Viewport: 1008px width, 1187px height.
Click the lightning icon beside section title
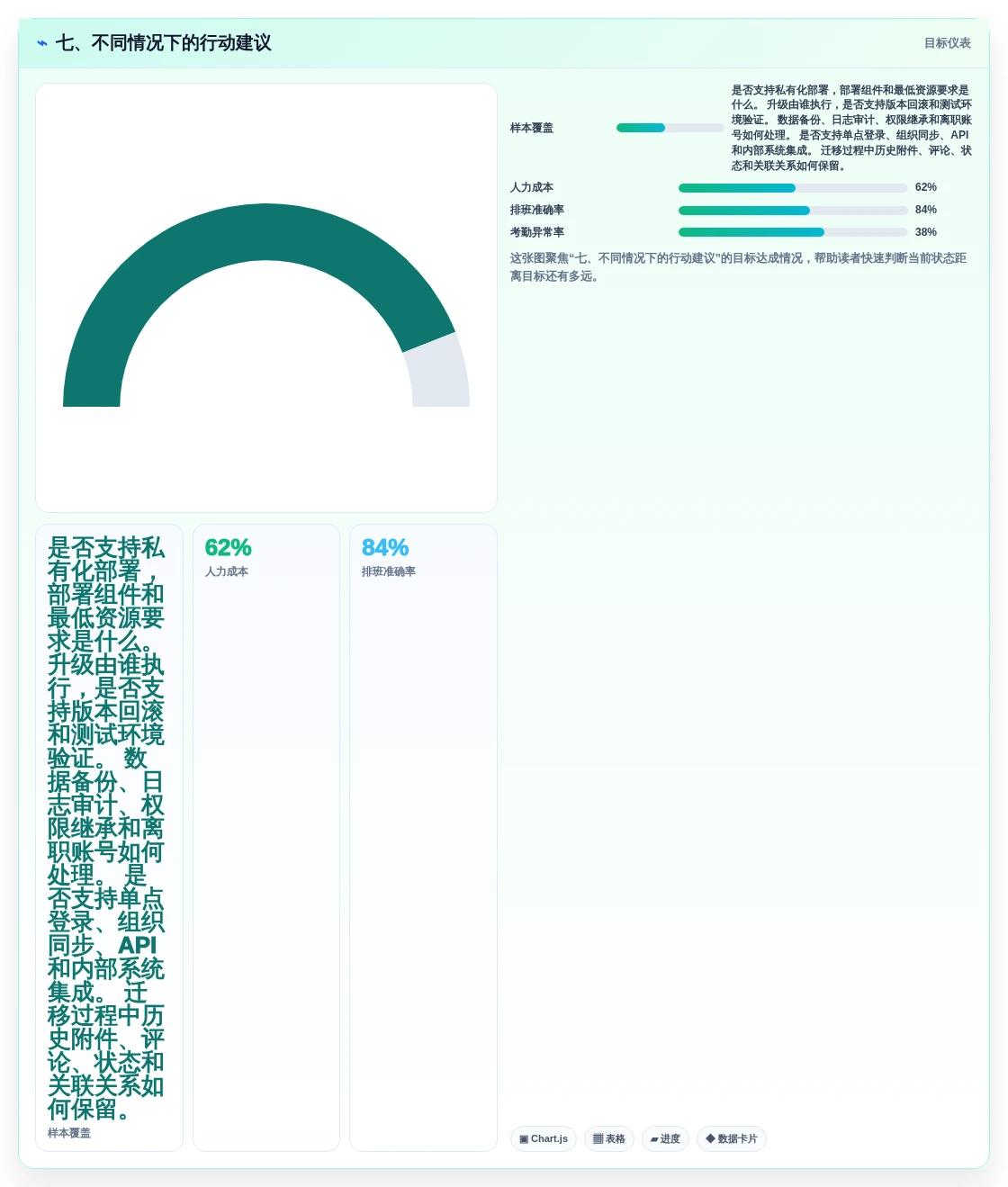coord(42,43)
